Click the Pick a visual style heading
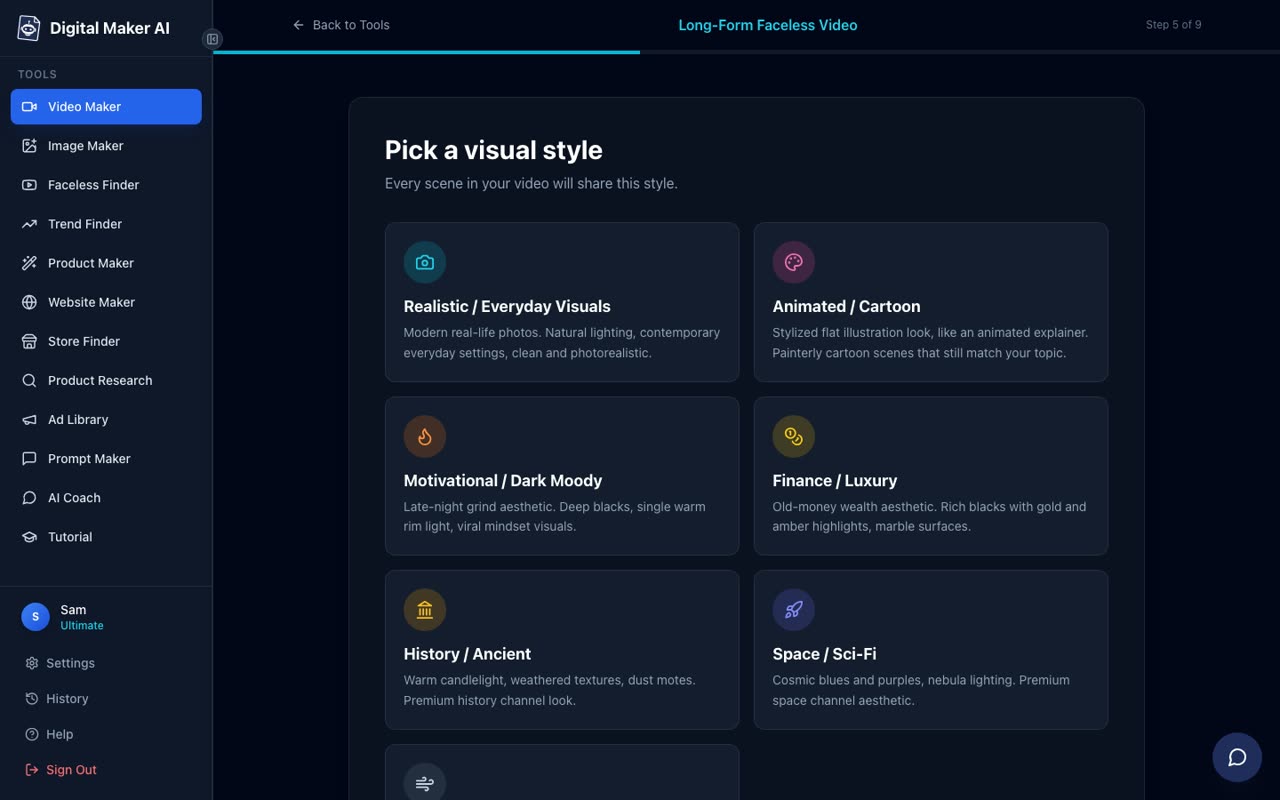Image resolution: width=1280 pixels, height=800 pixels. click(x=494, y=150)
